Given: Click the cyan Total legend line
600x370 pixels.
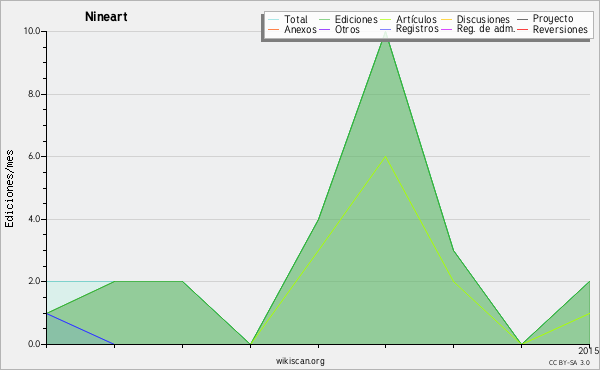Looking at the screenshot, I should click(x=274, y=20).
